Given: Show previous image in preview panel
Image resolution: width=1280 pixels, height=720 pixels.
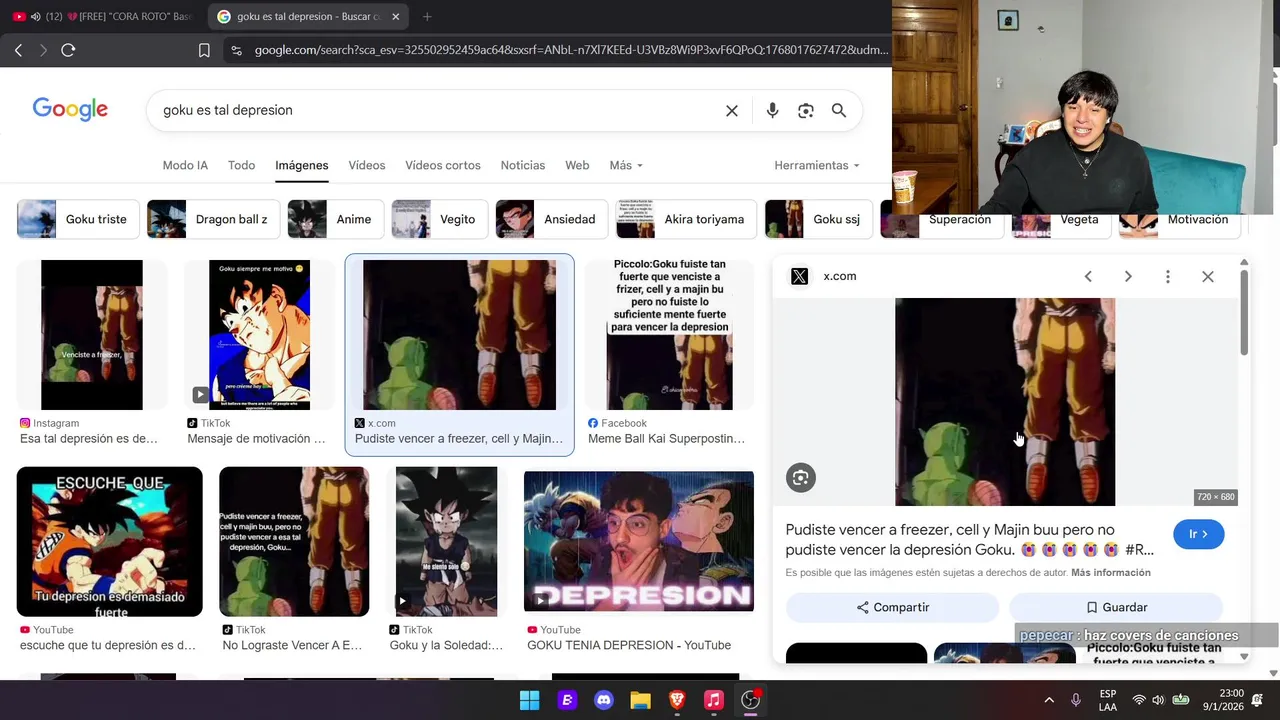Looking at the screenshot, I should (1088, 277).
